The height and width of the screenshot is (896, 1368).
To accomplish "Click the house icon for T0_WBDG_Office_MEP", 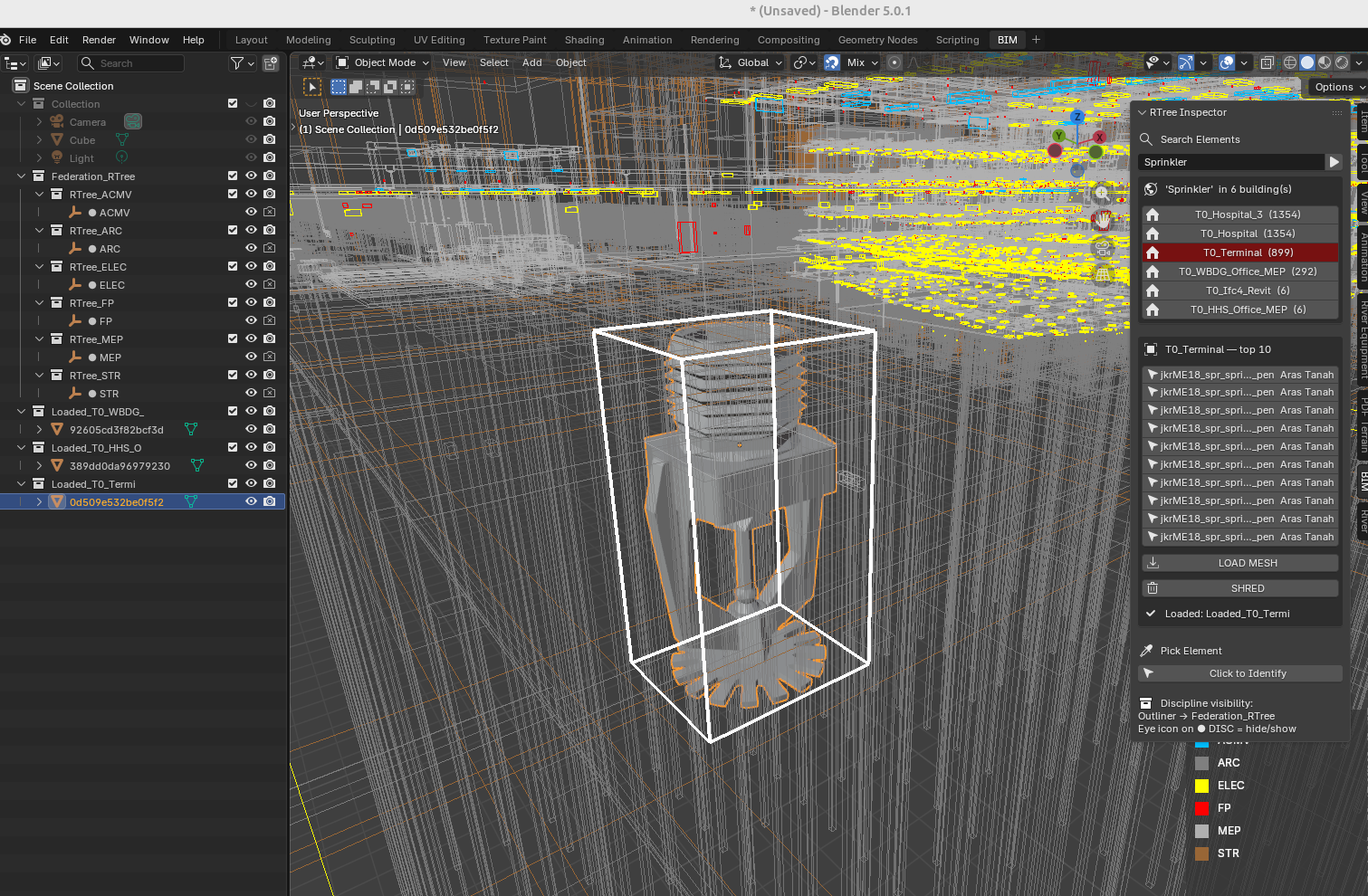I will coord(1153,272).
